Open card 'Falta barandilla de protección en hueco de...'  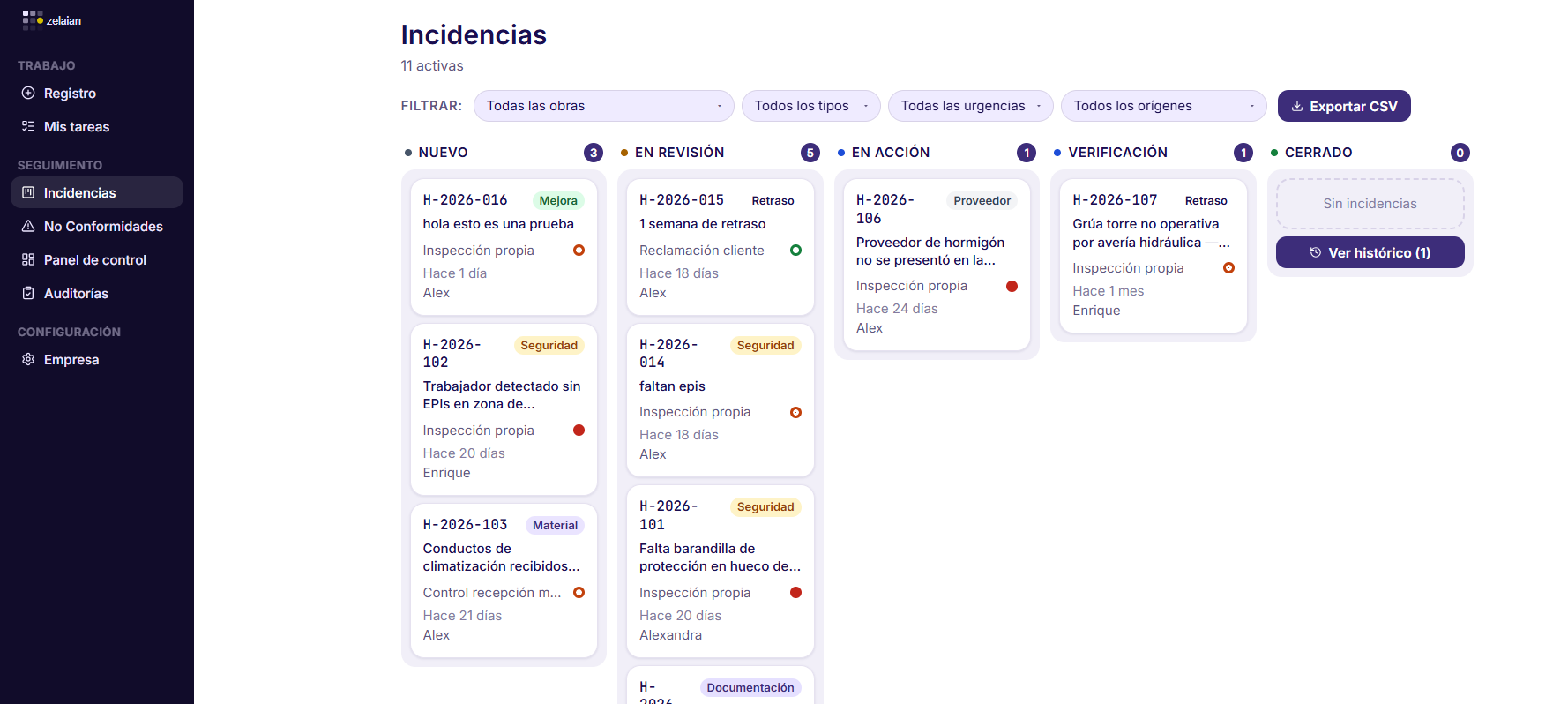click(x=721, y=571)
